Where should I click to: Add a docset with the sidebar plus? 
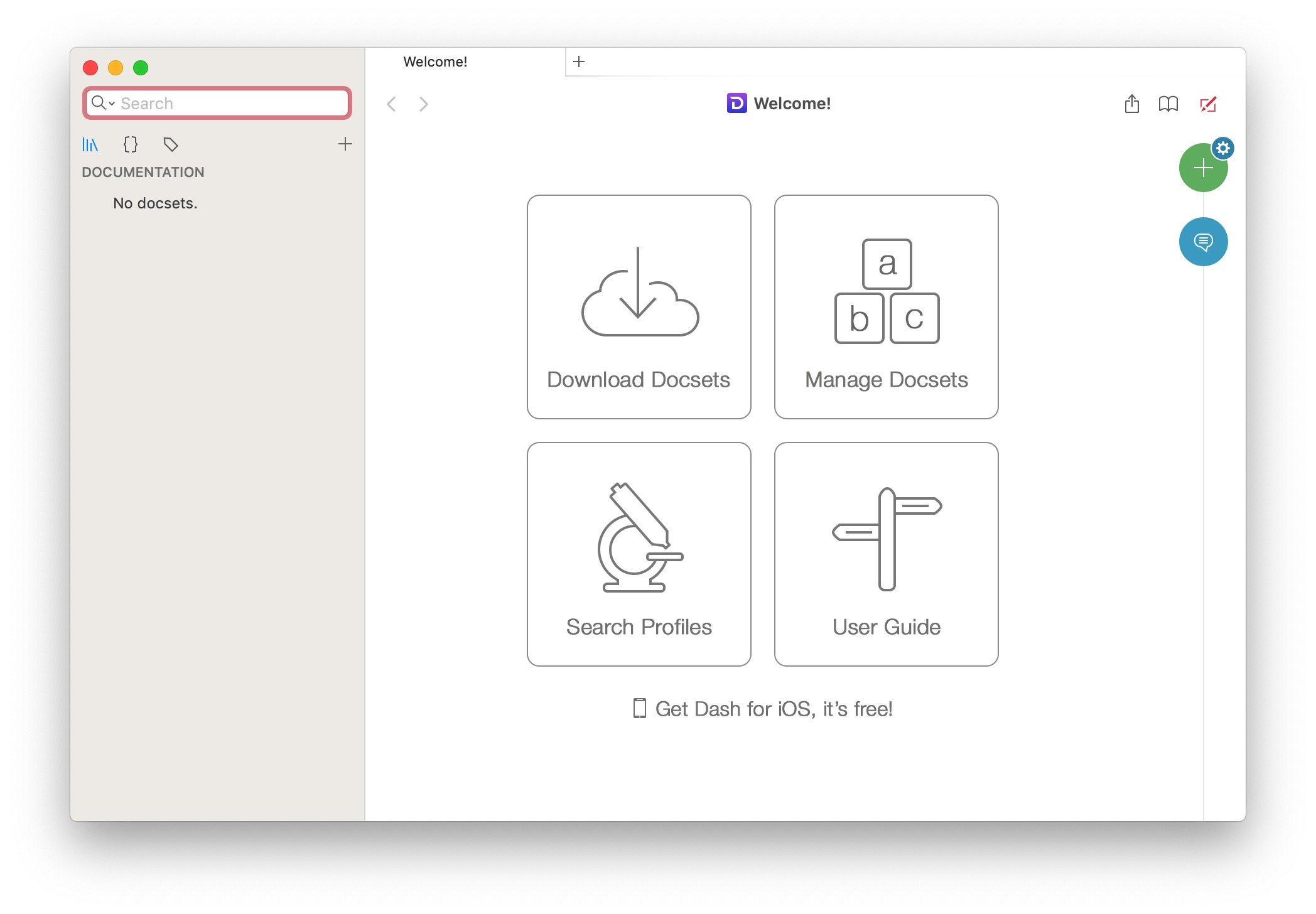tap(345, 144)
